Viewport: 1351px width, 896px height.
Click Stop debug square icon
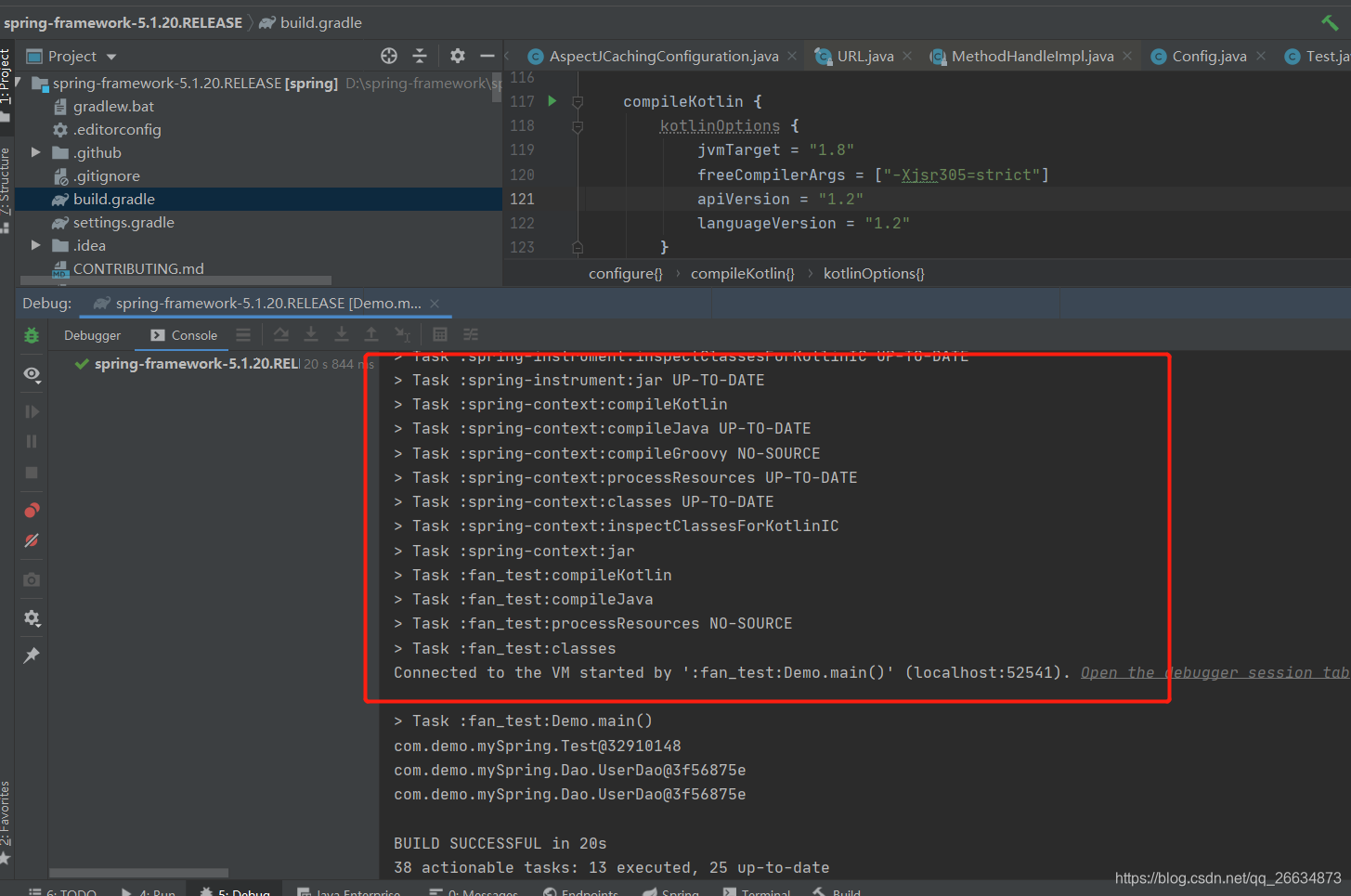tap(32, 473)
